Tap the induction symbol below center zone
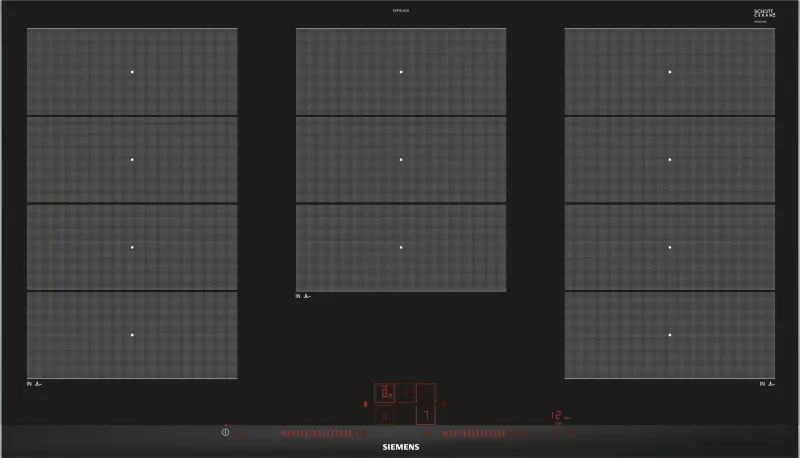 point(303,296)
